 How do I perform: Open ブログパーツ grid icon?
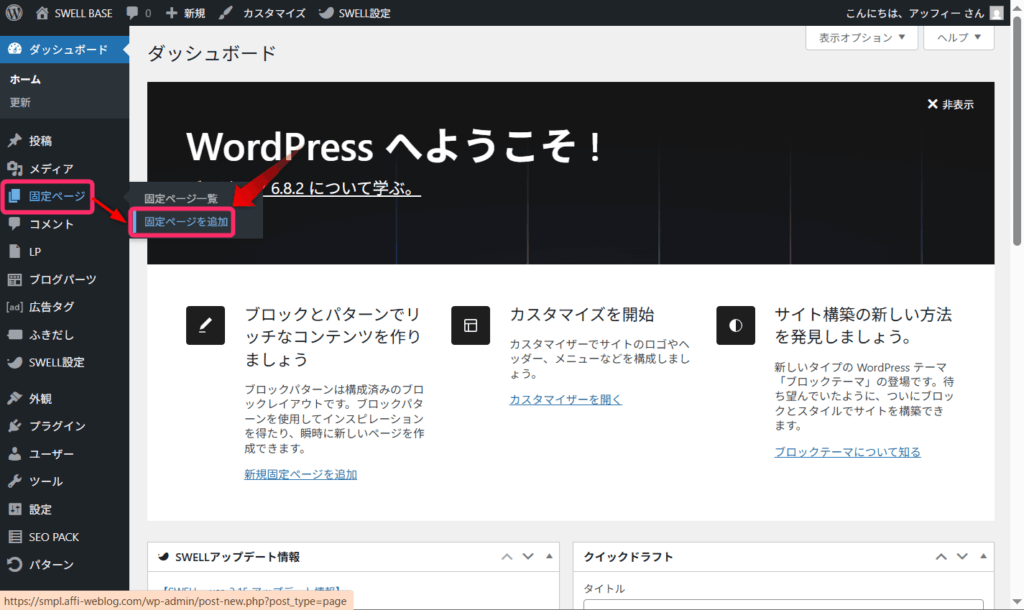pyautogui.click(x=14, y=280)
